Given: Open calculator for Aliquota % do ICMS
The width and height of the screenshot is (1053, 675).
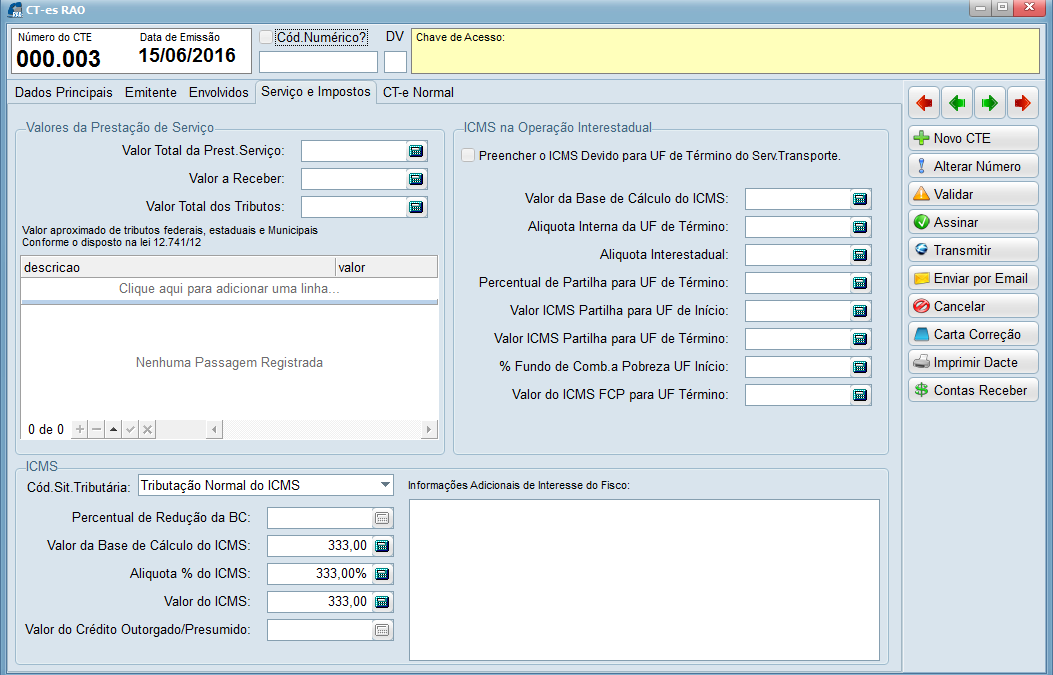Looking at the screenshot, I should pos(382,574).
